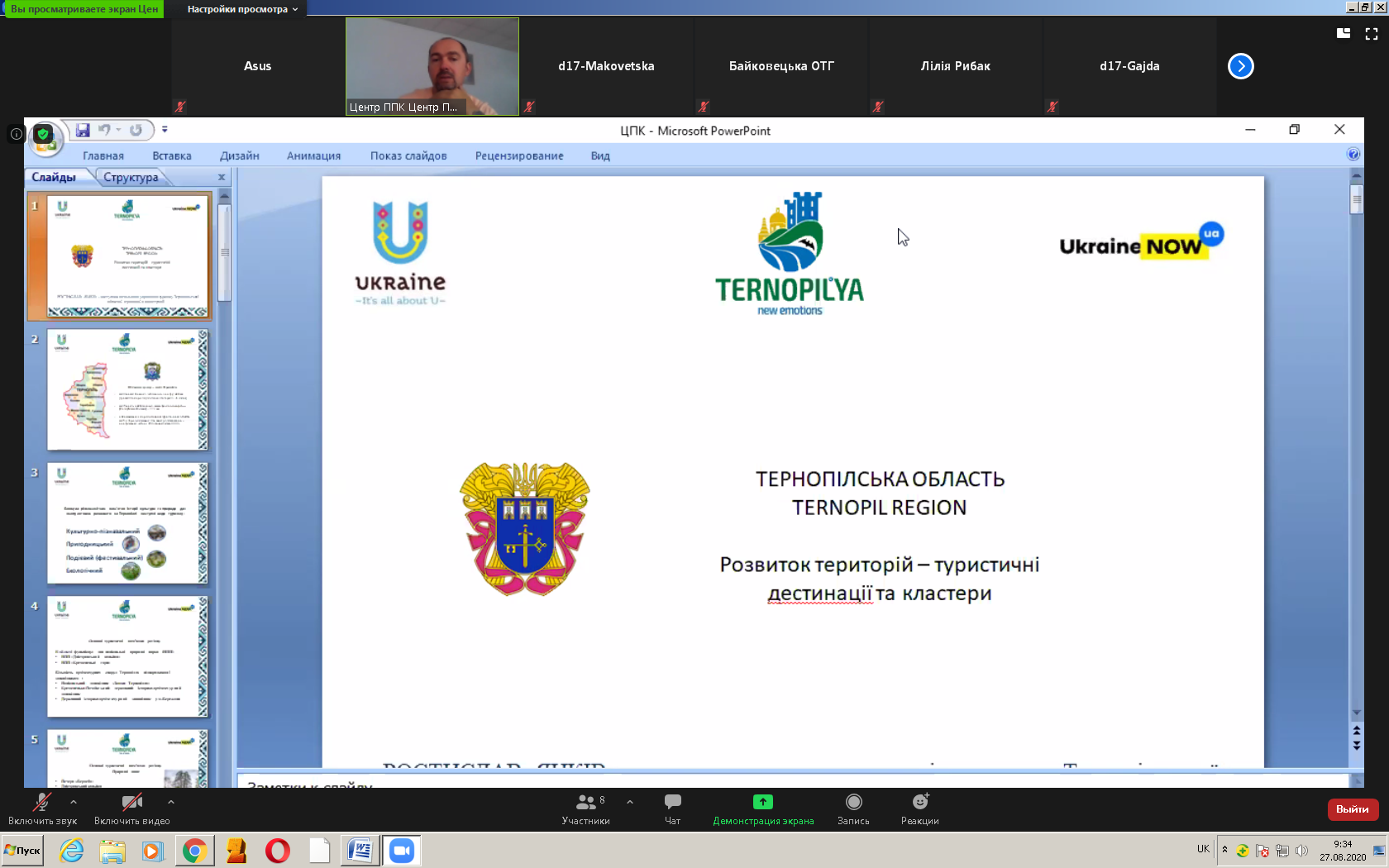The image size is (1389, 868).
Task: Open the Рецензирование ribbon tab
Action: tap(519, 155)
